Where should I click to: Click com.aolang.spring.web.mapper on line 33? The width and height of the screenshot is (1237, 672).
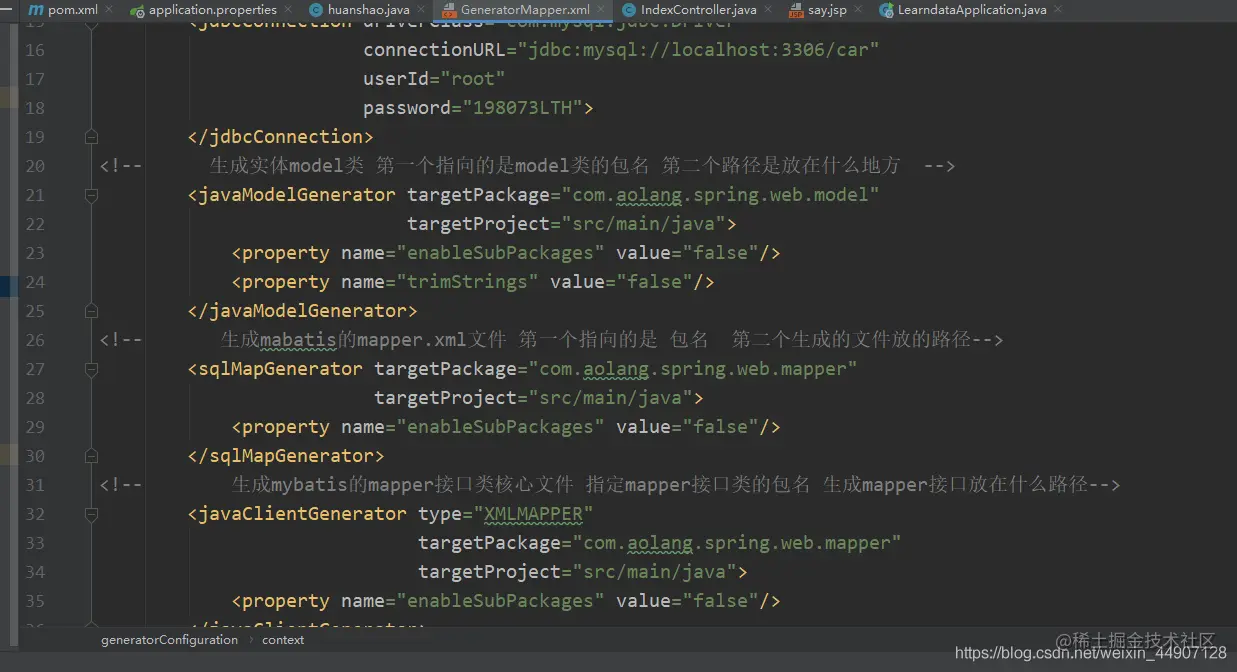[737, 543]
